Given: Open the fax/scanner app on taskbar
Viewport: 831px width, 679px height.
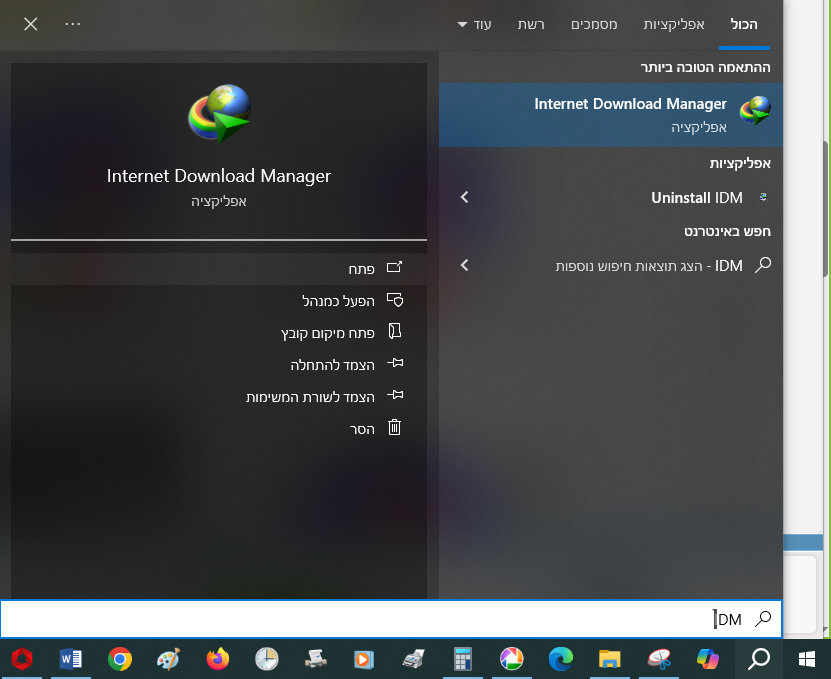Looking at the screenshot, I should tap(413, 659).
